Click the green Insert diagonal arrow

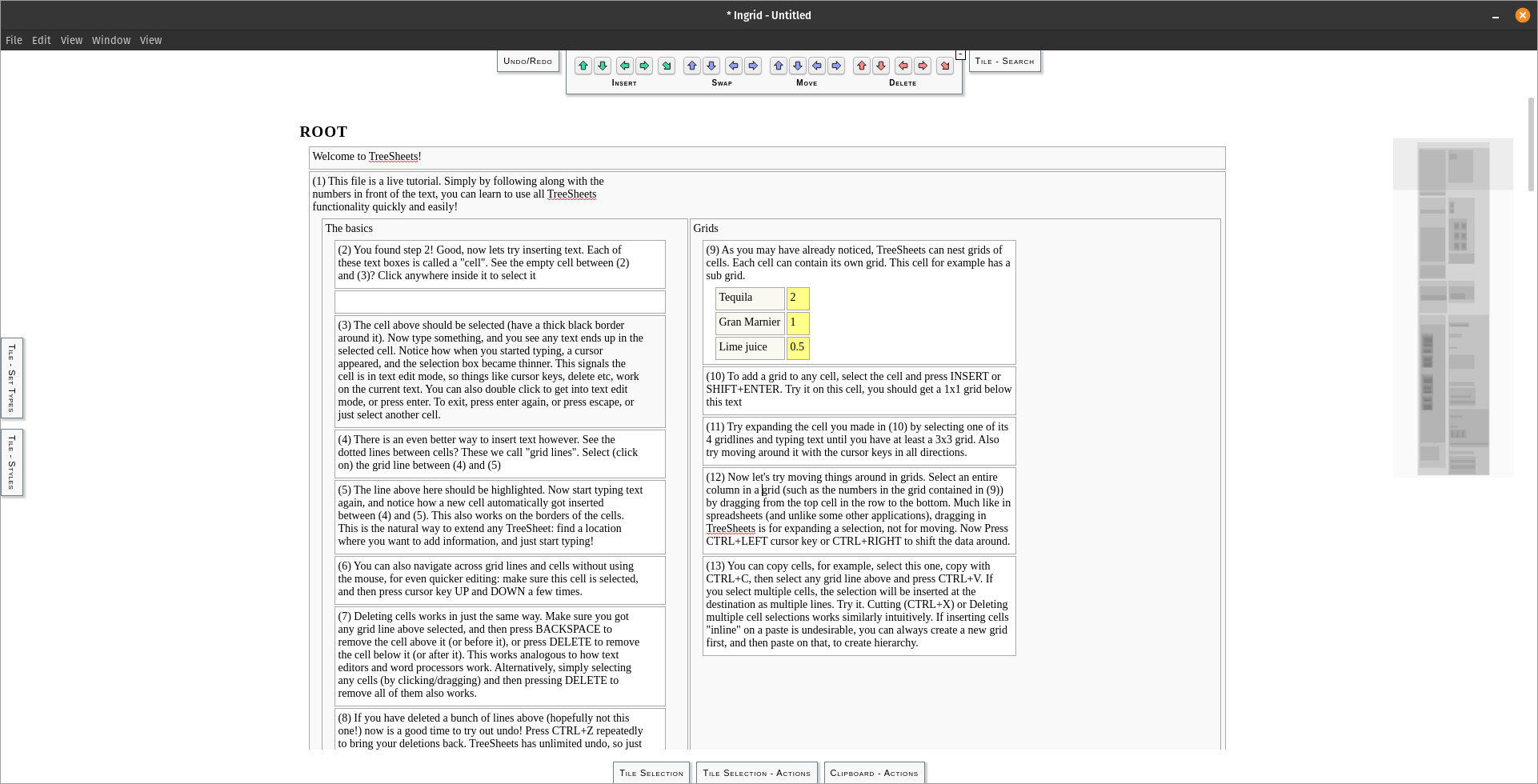[667, 66]
